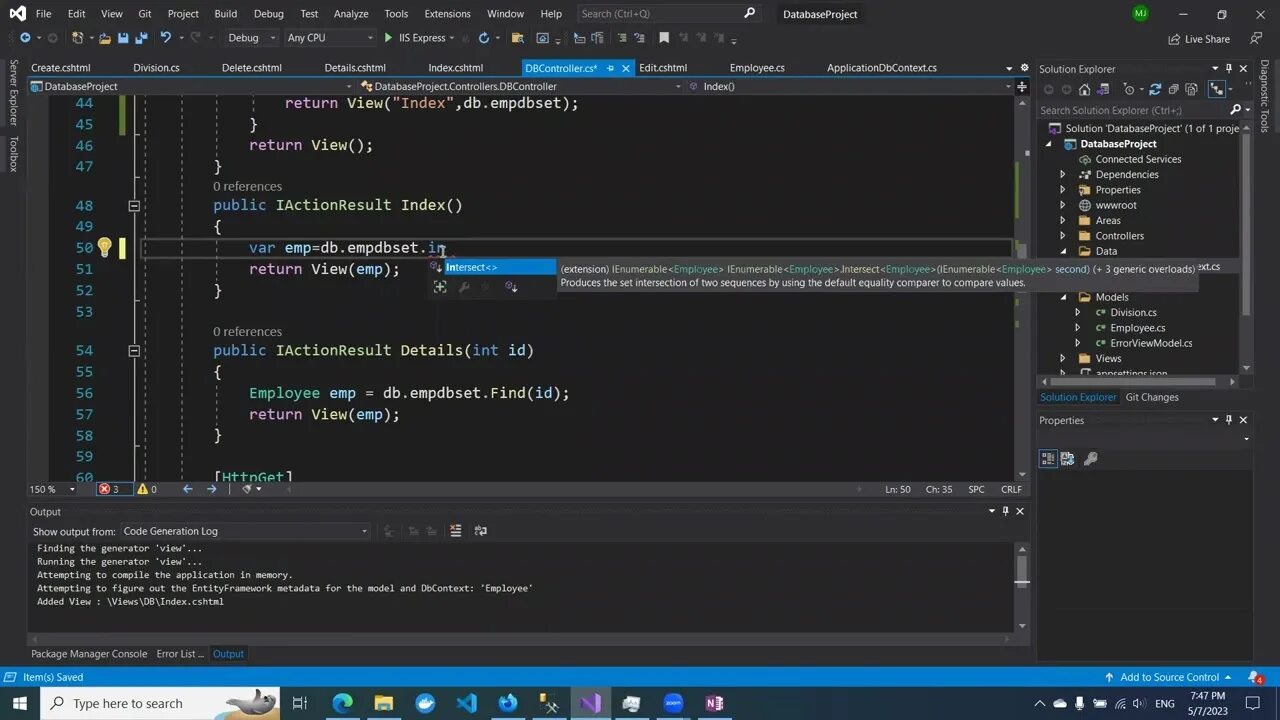The width and height of the screenshot is (1280, 720).
Task: Open Visual Studio Code from the taskbar
Action: coord(466,703)
